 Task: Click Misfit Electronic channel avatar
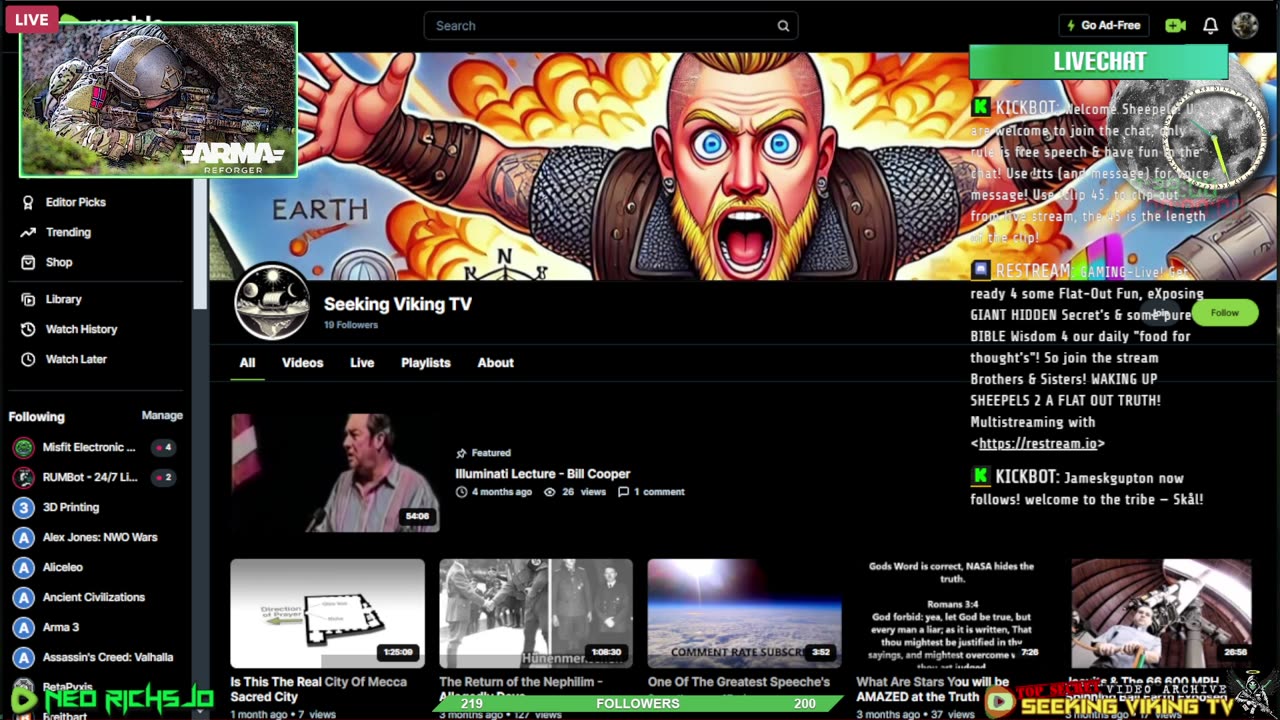[x=23, y=447]
